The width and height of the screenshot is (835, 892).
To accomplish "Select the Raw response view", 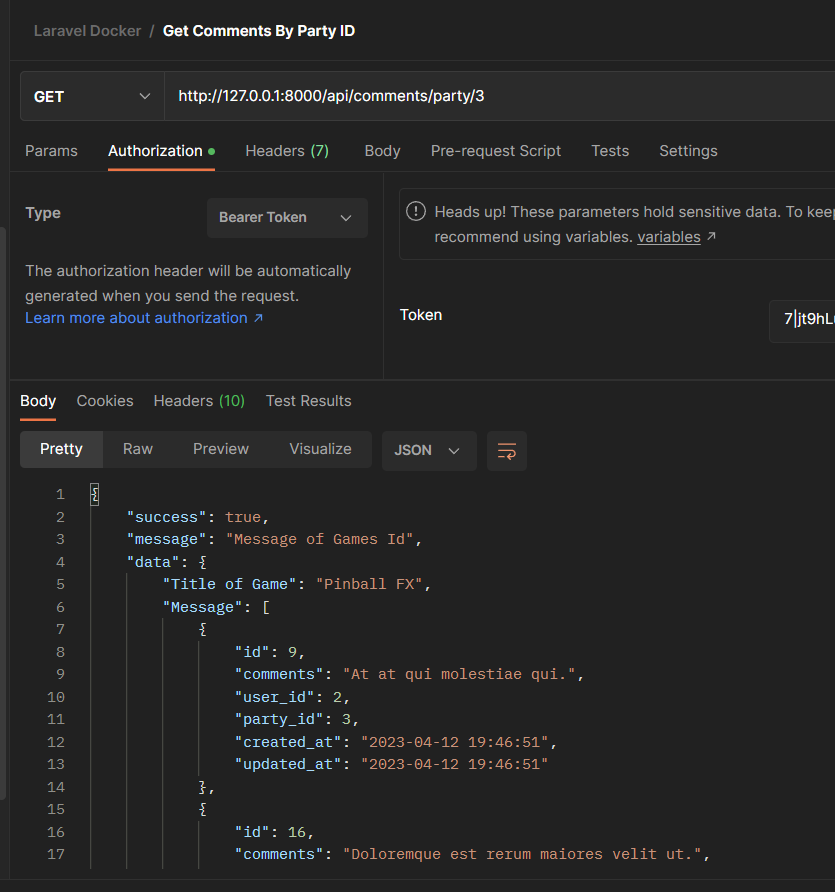I will (137, 449).
